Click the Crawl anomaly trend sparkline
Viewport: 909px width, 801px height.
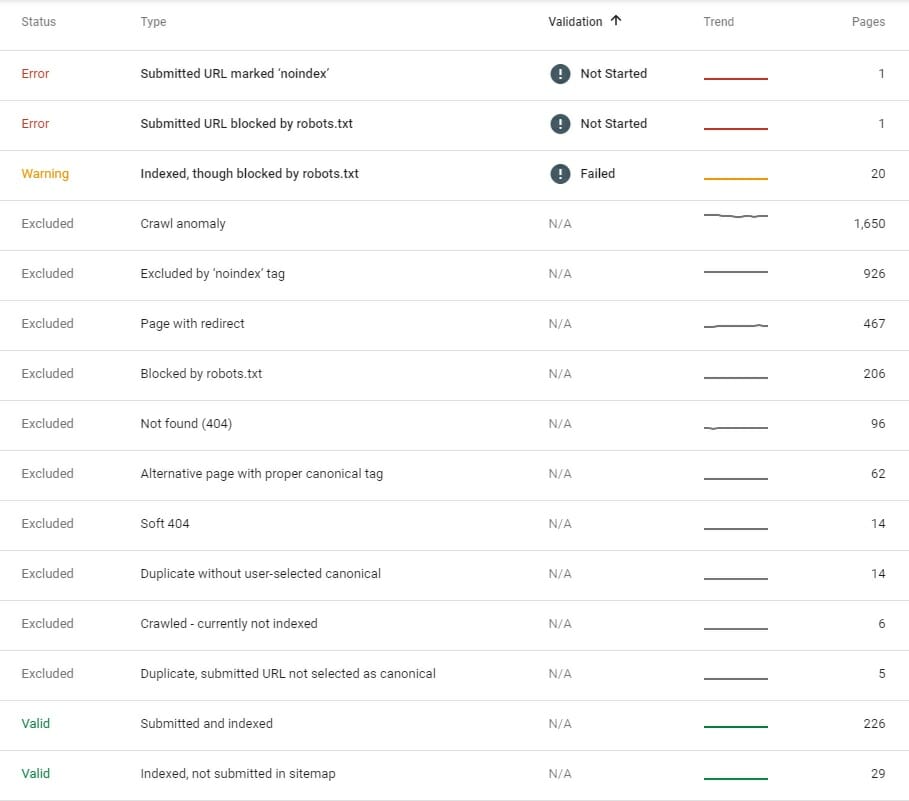click(735, 215)
